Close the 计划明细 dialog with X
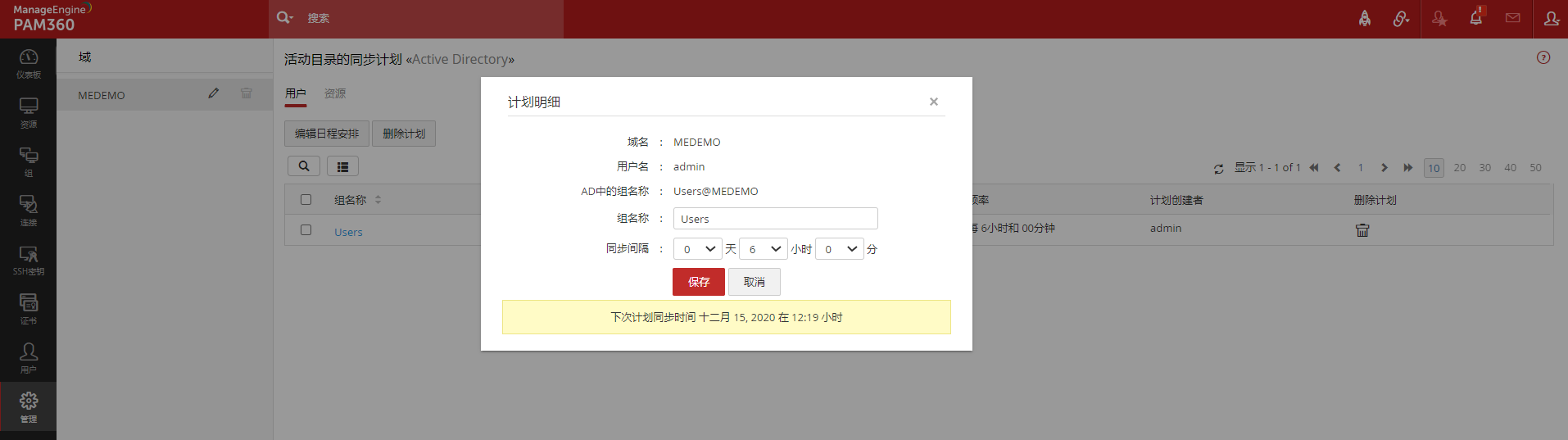1568x440 pixels. point(934,102)
